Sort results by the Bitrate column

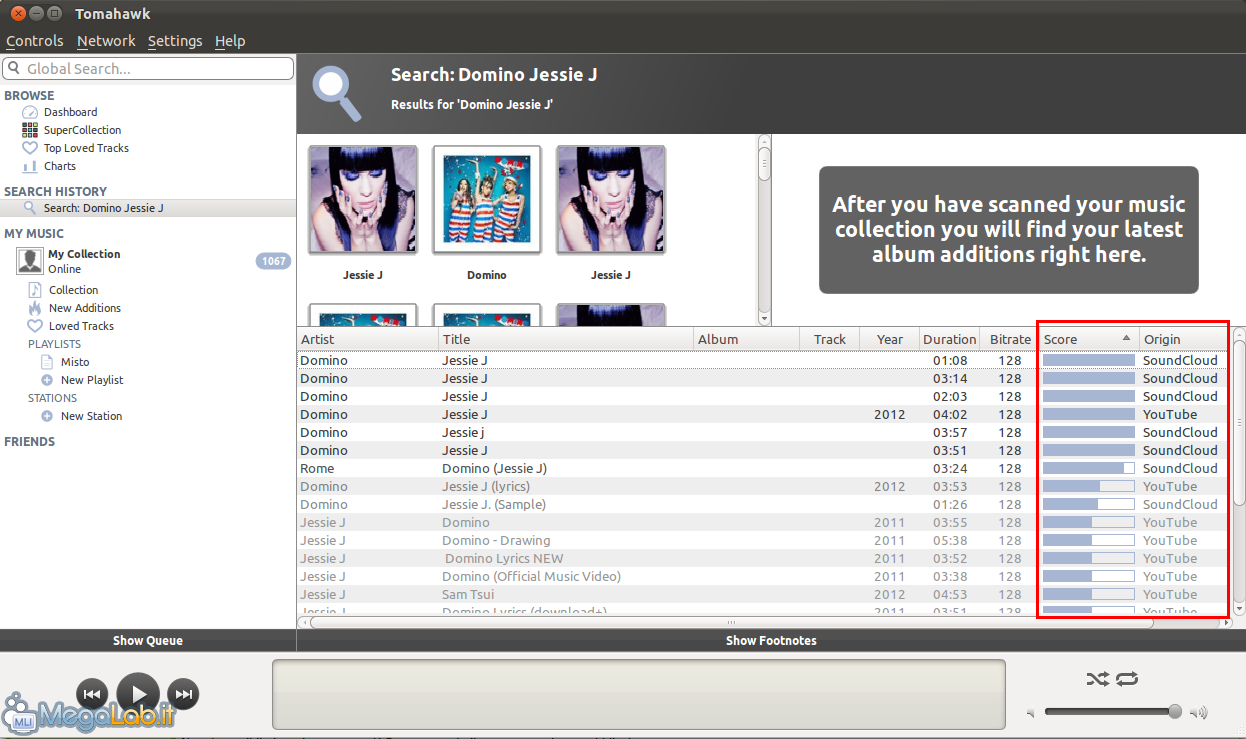pyautogui.click(x=1010, y=339)
